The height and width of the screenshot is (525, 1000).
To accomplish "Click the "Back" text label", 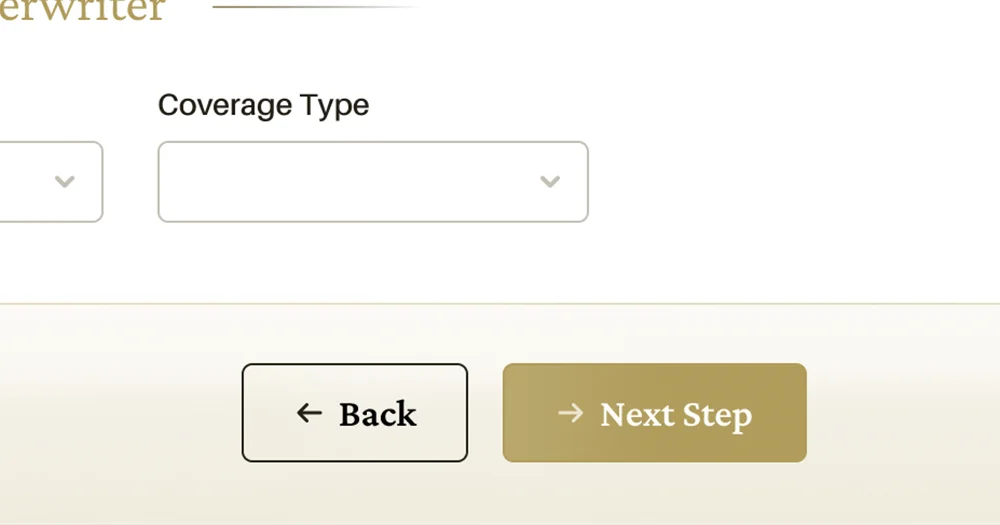I will coord(377,414).
